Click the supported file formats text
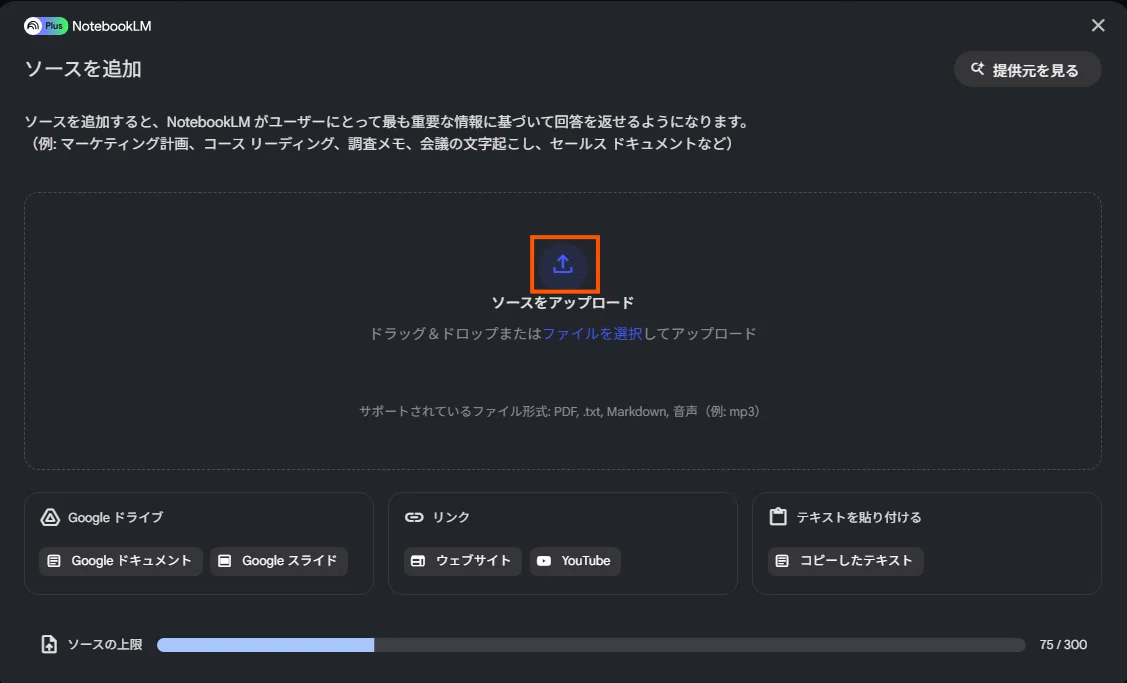The width and height of the screenshot is (1127, 683). point(560,411)
